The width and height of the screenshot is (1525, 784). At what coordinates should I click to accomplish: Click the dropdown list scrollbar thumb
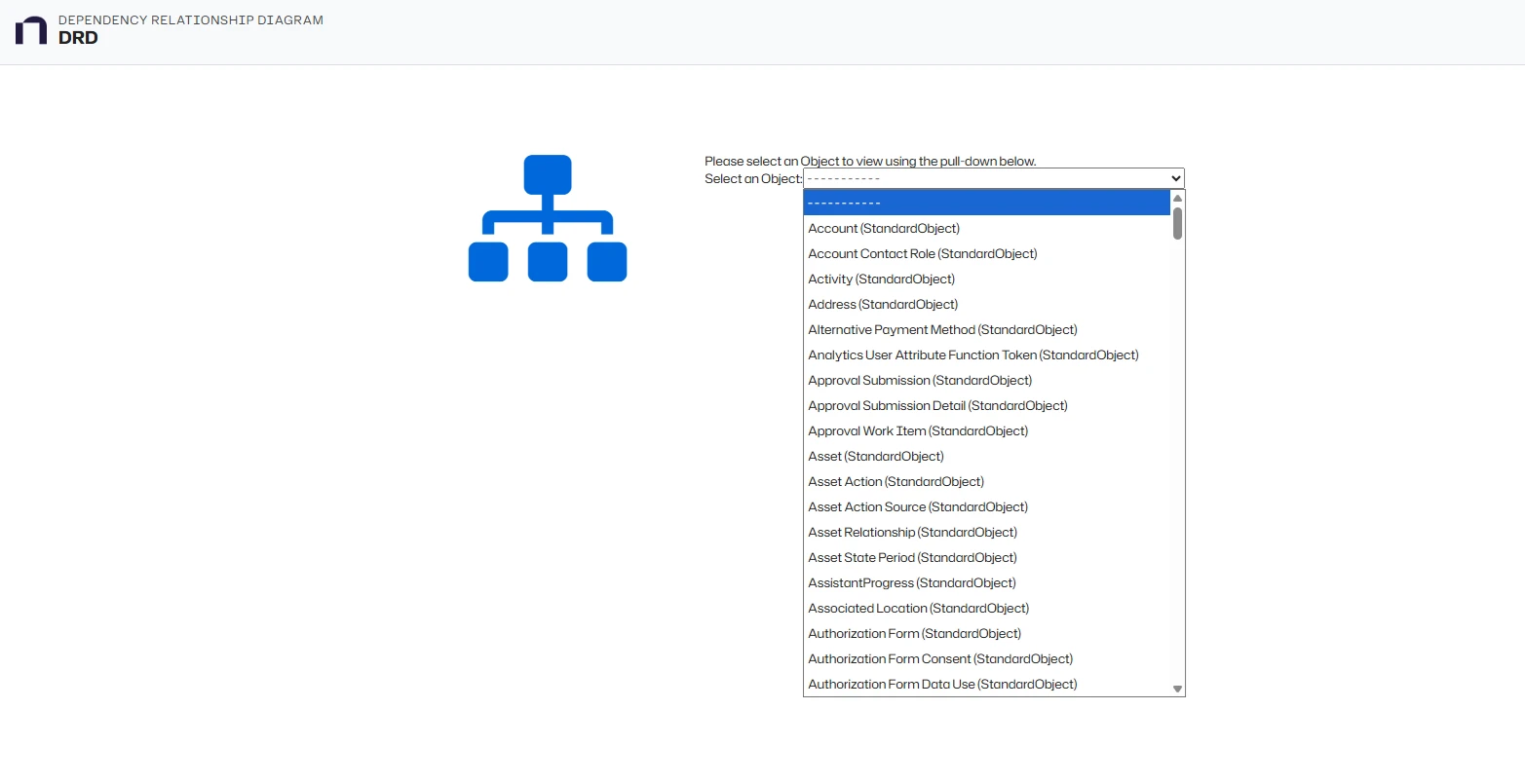pyautogui.click(x=1177, y=224)
